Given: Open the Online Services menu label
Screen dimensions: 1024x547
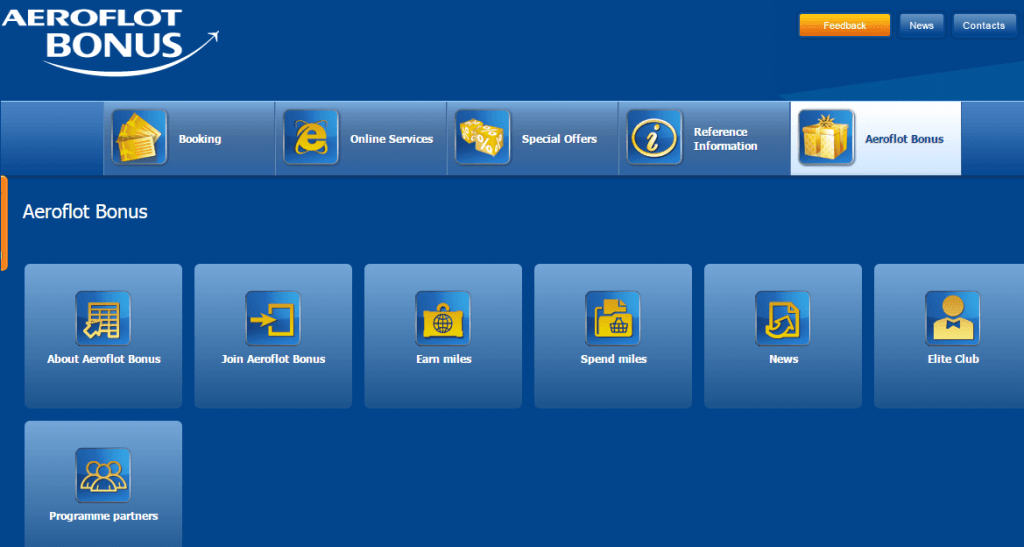Looking at the screenshot, I should (x=391, y=139).
